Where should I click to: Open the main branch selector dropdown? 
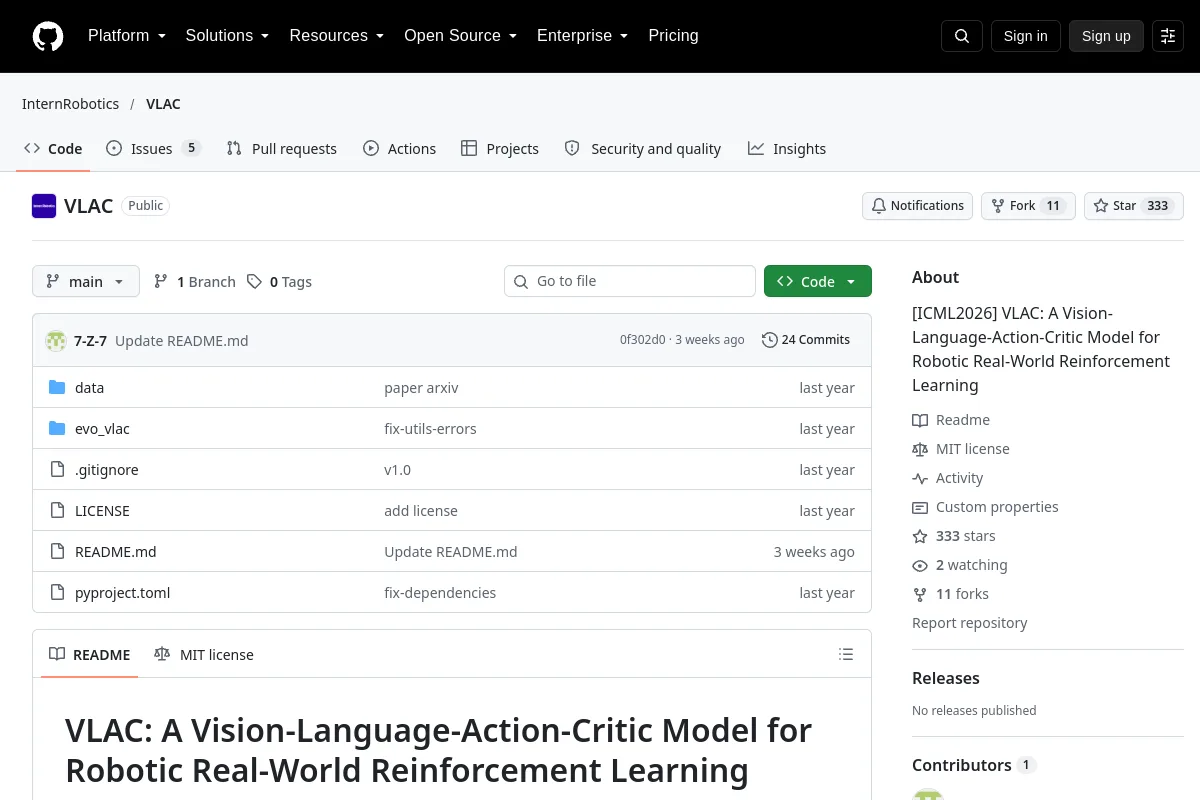pyautogui.click(x=86, y=282)
